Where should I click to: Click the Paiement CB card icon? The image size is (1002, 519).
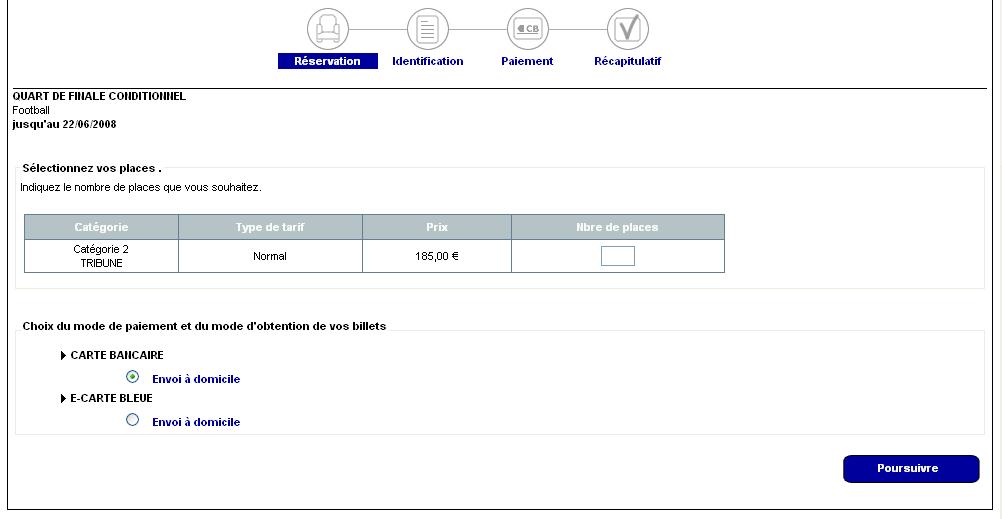[x=528, y=29]
